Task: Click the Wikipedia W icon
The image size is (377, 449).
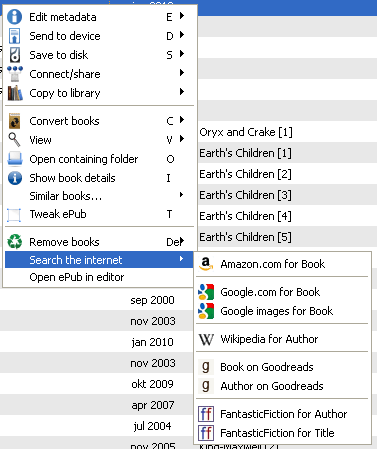Action: 206,339
